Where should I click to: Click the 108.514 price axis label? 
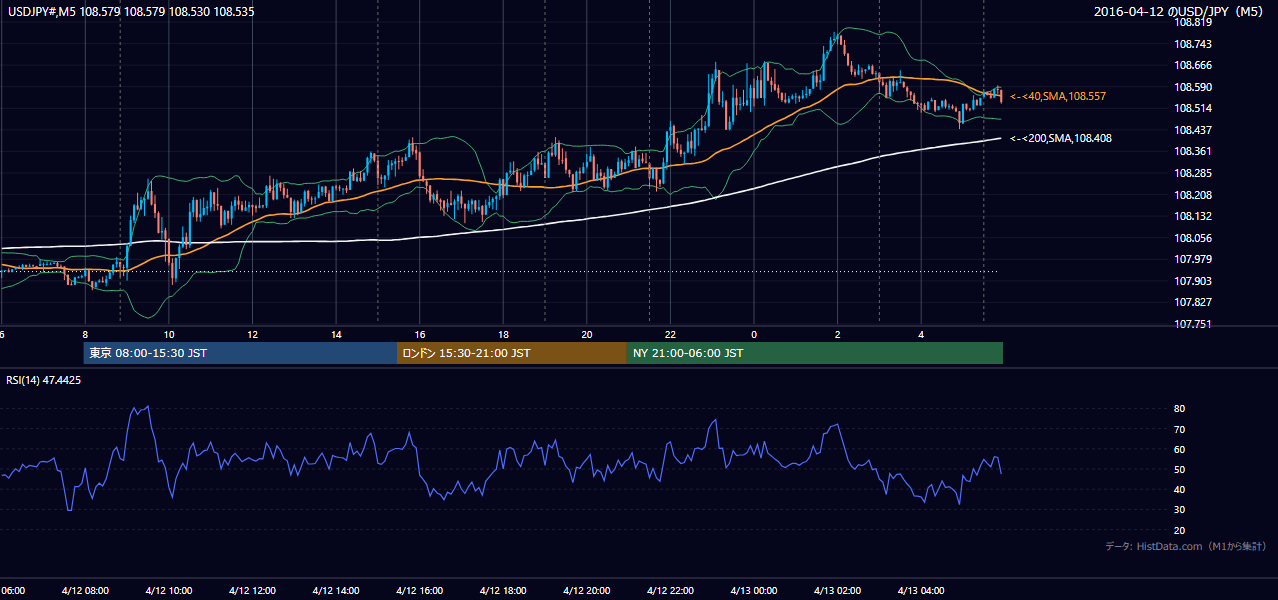pos(1194,108)
